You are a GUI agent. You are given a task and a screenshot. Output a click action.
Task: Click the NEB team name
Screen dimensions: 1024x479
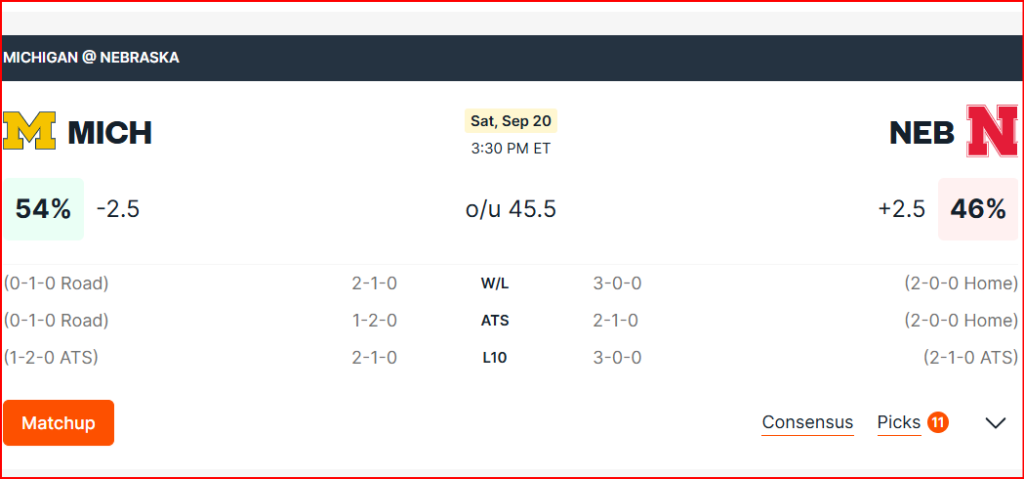point(922,132)
